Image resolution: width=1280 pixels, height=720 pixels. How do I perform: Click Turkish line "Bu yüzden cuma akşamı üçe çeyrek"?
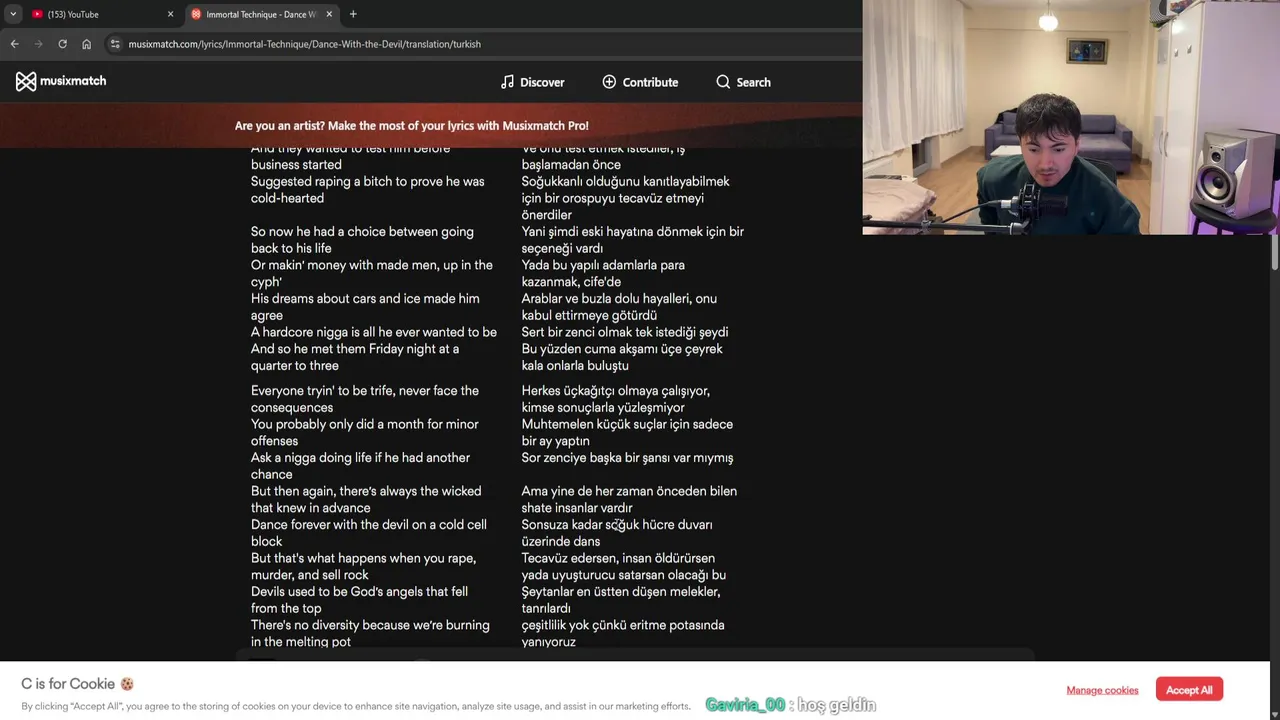(x=622, y=349)
